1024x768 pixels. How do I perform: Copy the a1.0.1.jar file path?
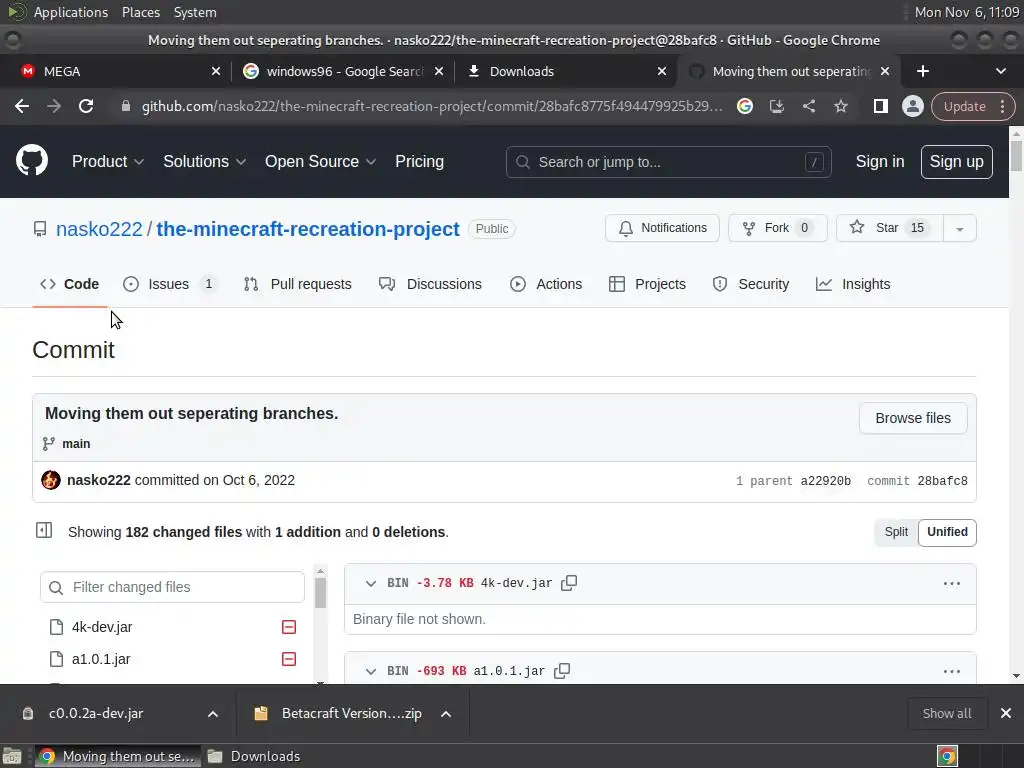[562, 671]
